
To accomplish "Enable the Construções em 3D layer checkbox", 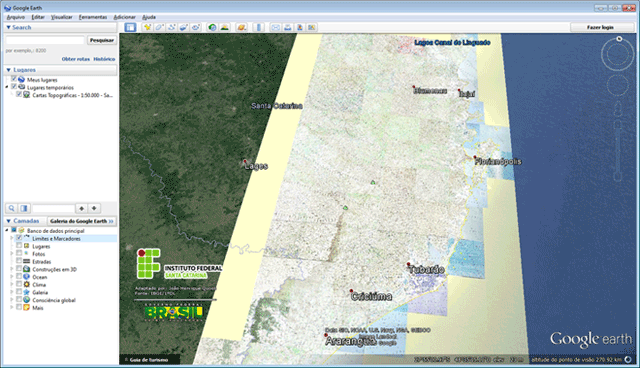I will click(19, 269).
